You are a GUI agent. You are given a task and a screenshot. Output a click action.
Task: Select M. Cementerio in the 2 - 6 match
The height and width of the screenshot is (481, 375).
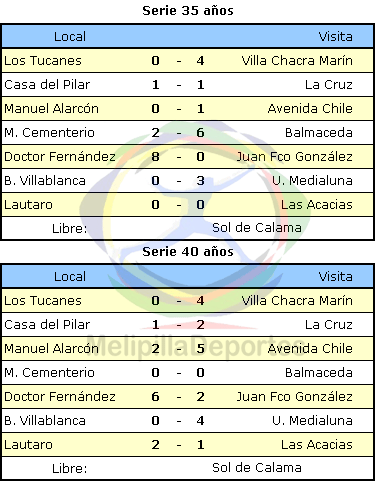pos(49,133)
